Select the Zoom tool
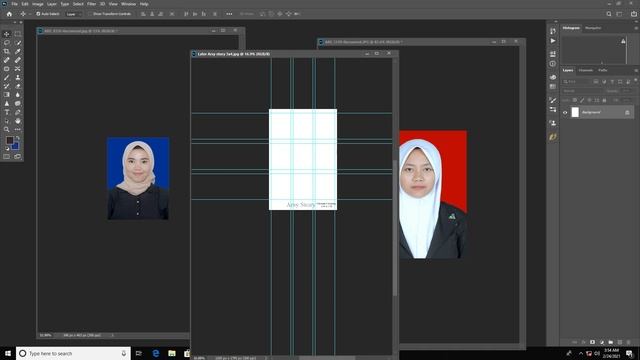This screenshot has width=640, height=360. 7,129
